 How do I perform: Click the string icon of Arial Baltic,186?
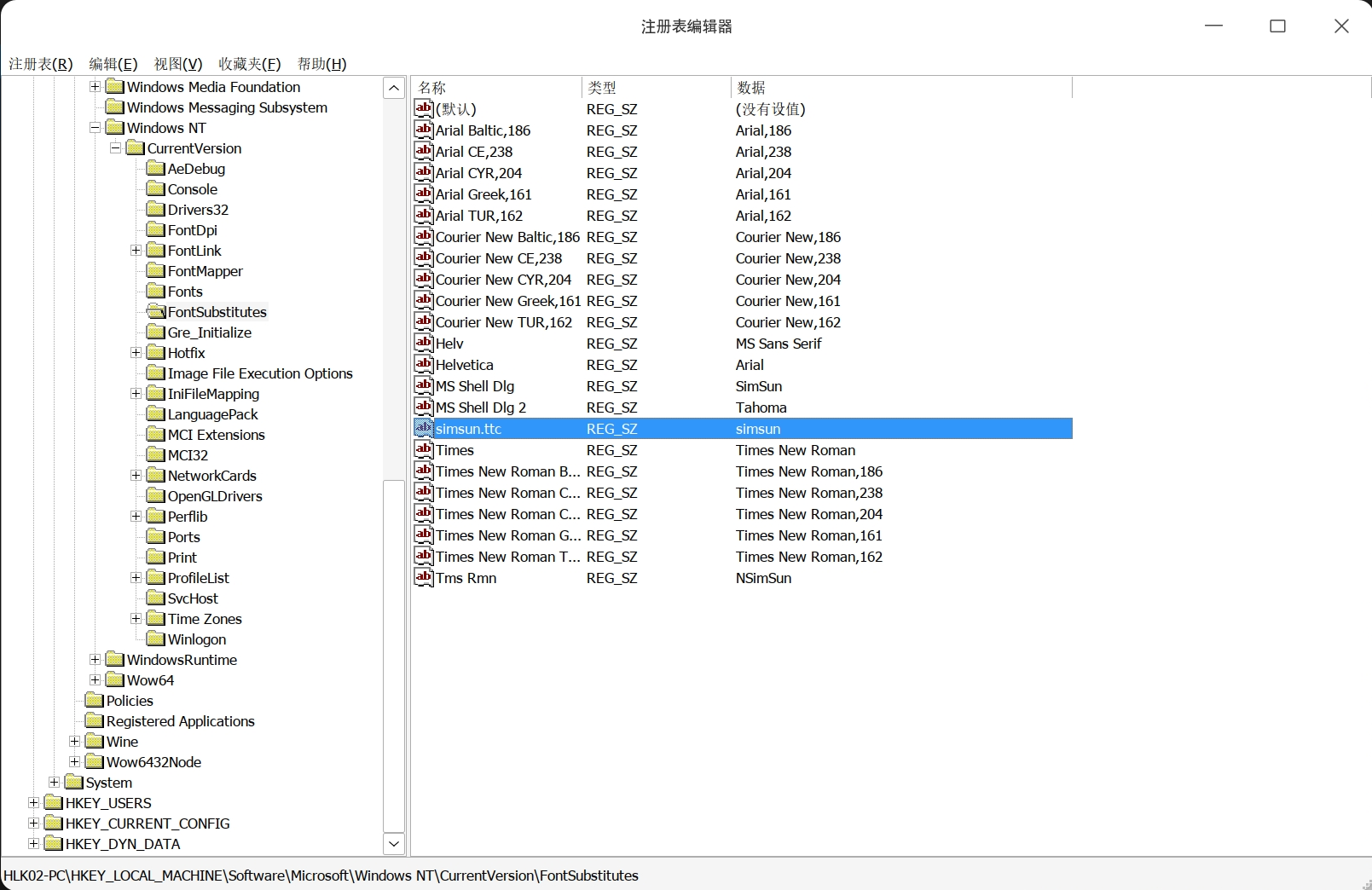click(424, 130)
